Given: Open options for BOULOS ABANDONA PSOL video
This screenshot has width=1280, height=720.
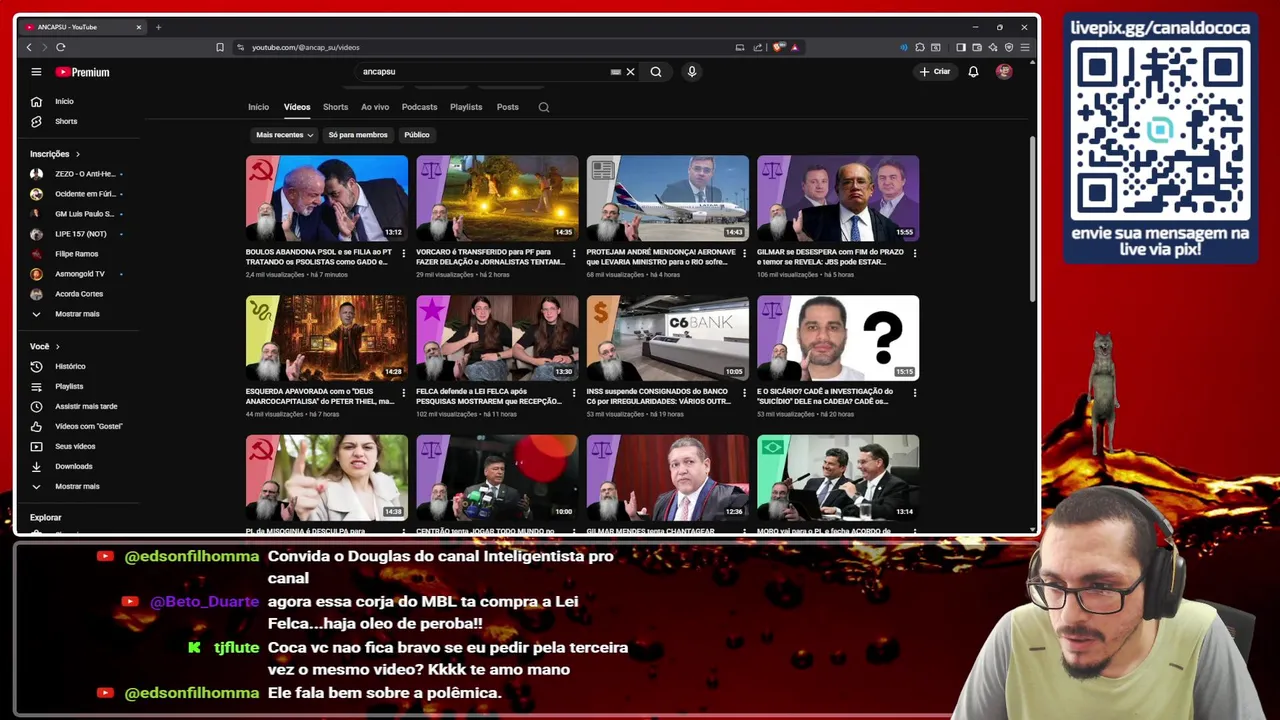Looking at the screenshot, I should point(404,254).
